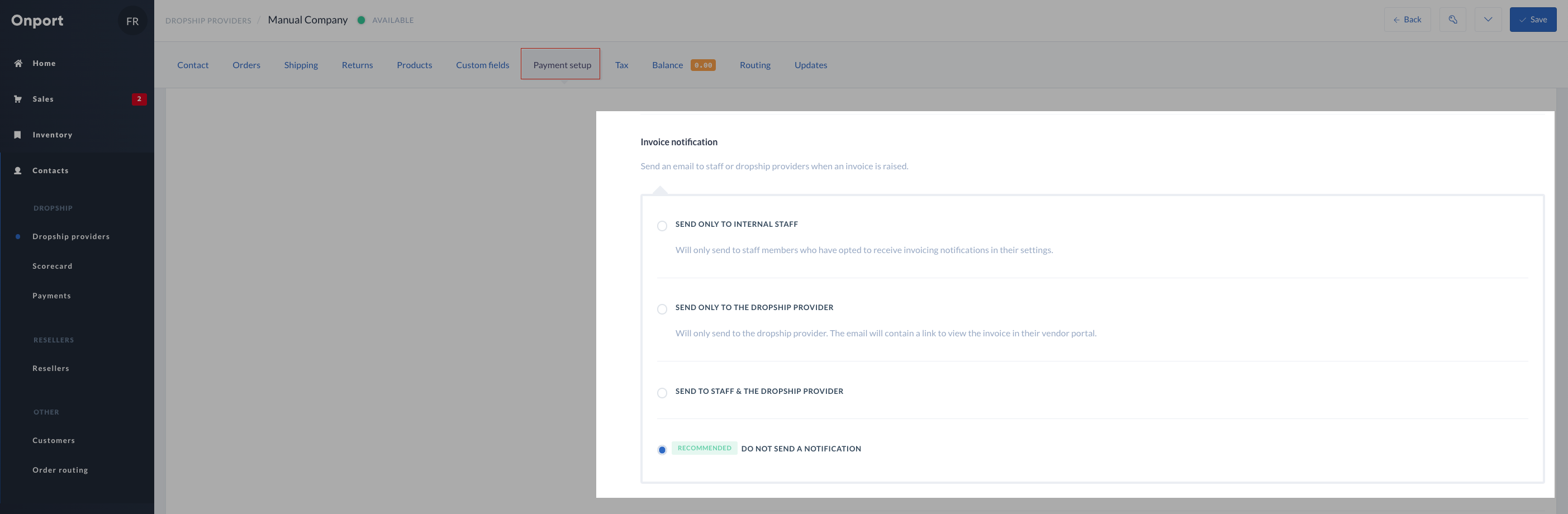Open the chevron dropdown next to Save
The height and width of the screenshot is (514, 1568).
pyautogui.click(x=1488, y=20)
